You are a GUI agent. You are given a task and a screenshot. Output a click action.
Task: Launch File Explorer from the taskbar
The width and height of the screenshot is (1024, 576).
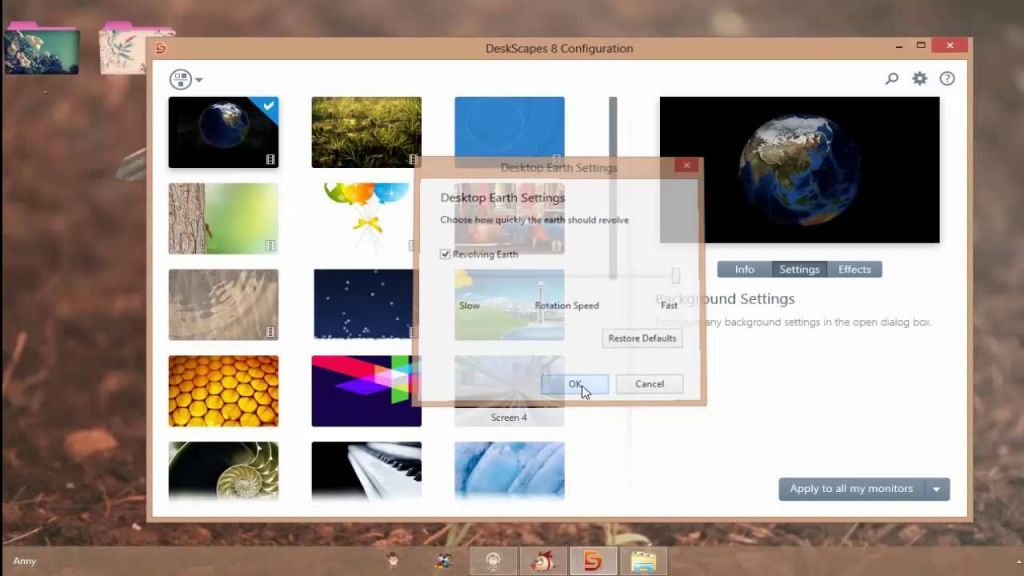[645, 562]
